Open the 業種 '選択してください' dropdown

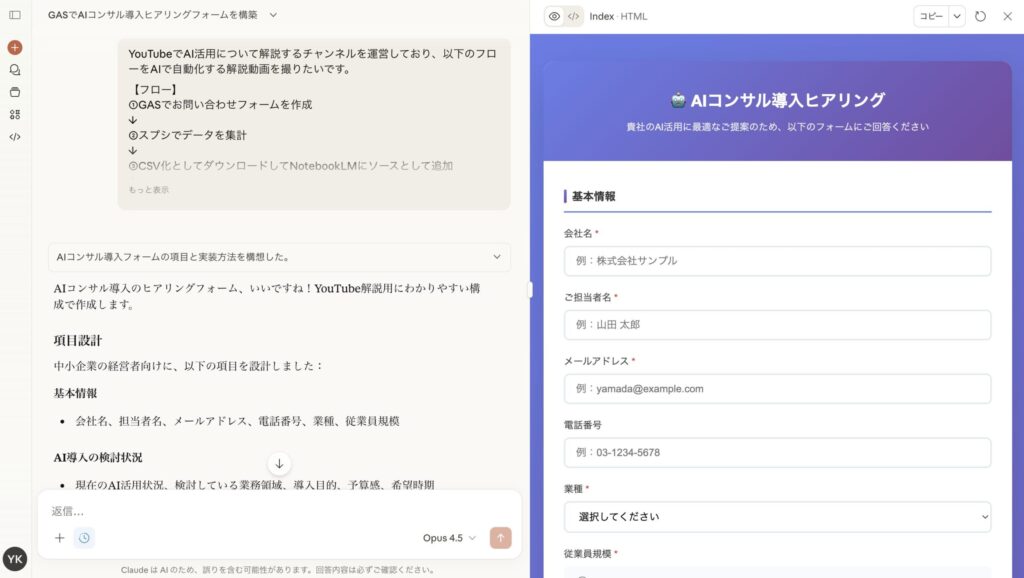(x=777, y=517)
